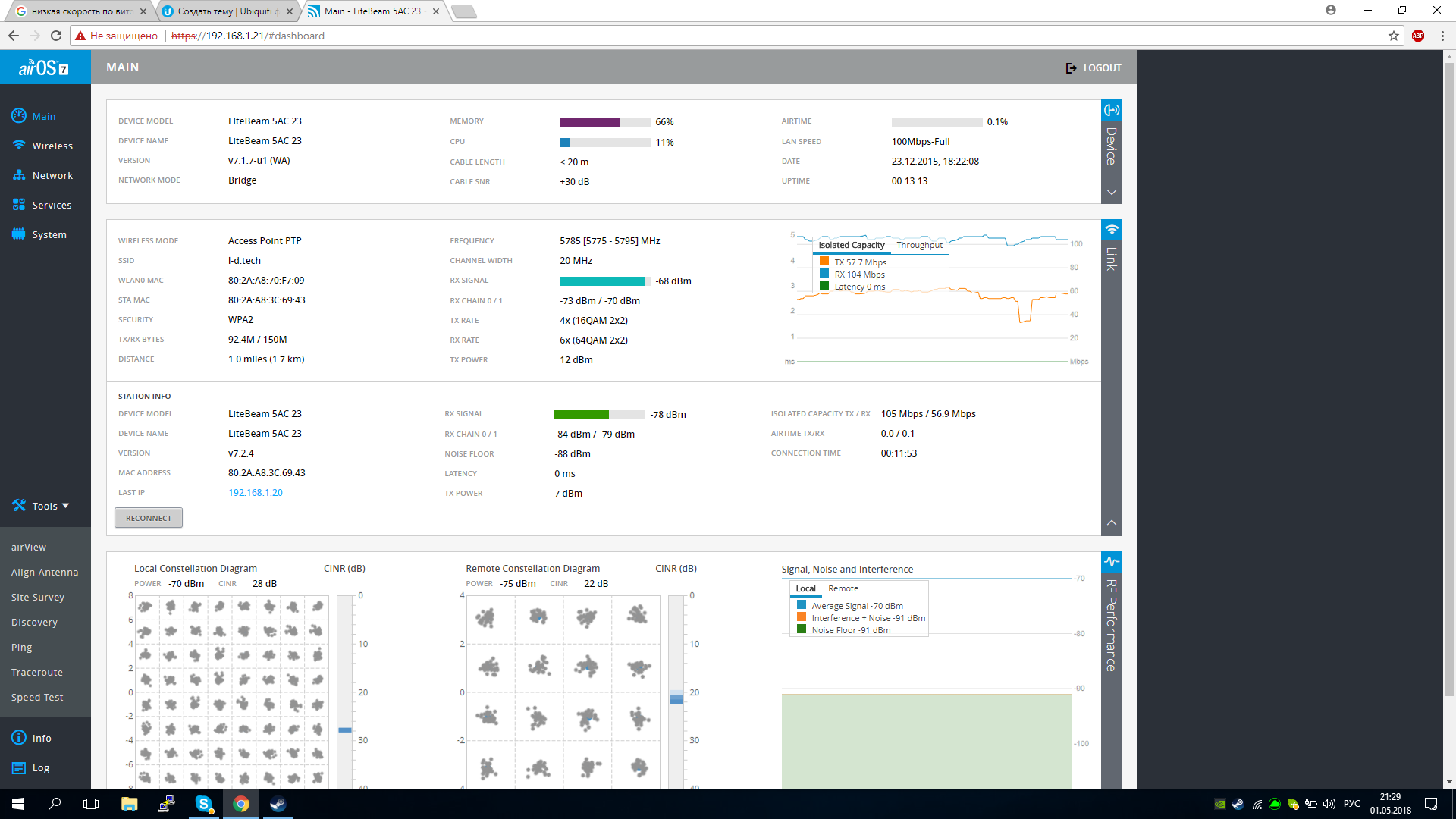This screenshot has width=1456, height=819.
Task: Click the RF Performance panel icon
Action: tap(1112, 562)
